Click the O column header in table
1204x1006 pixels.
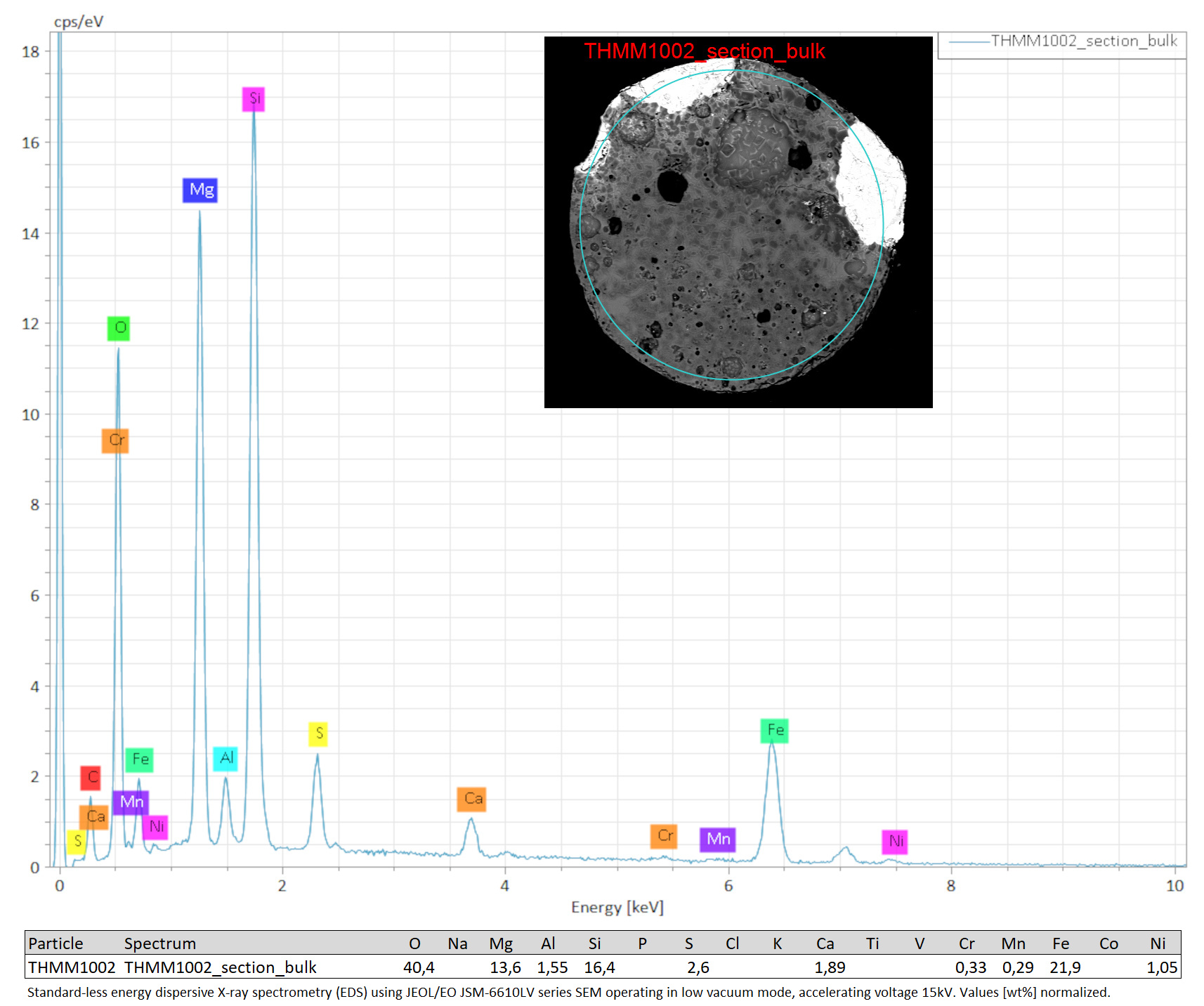pyautogui.click(x=415, y=943)
